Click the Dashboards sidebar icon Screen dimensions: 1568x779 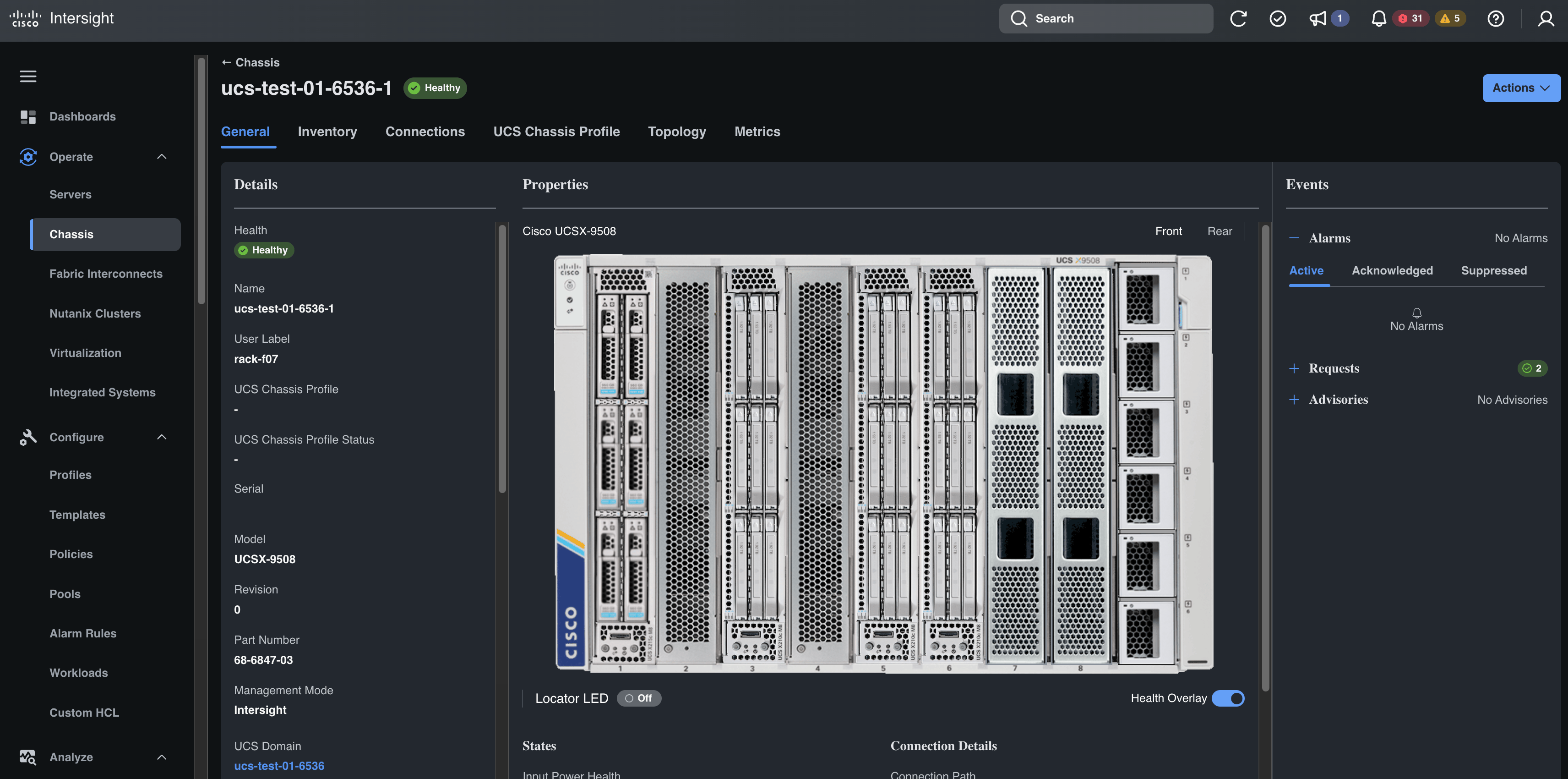tap(28, 116)
